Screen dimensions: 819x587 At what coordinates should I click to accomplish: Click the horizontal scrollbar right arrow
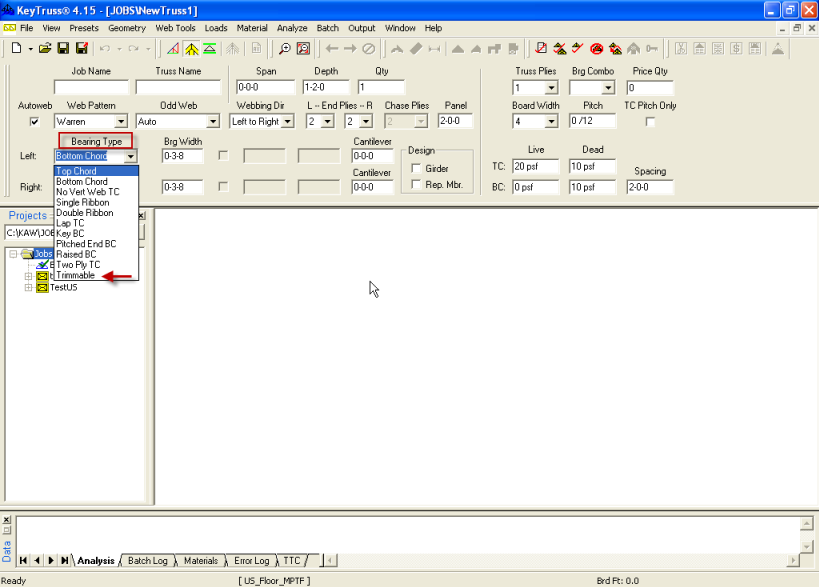793,560
